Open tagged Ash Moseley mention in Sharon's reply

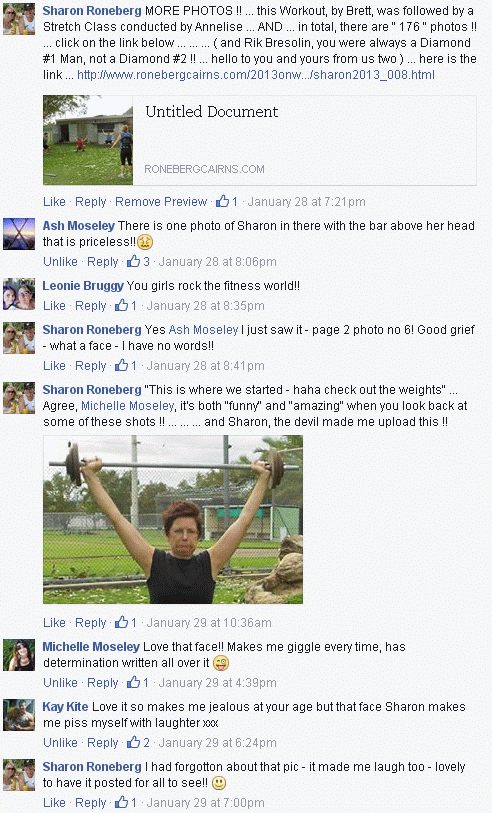[x=203, y=330]
